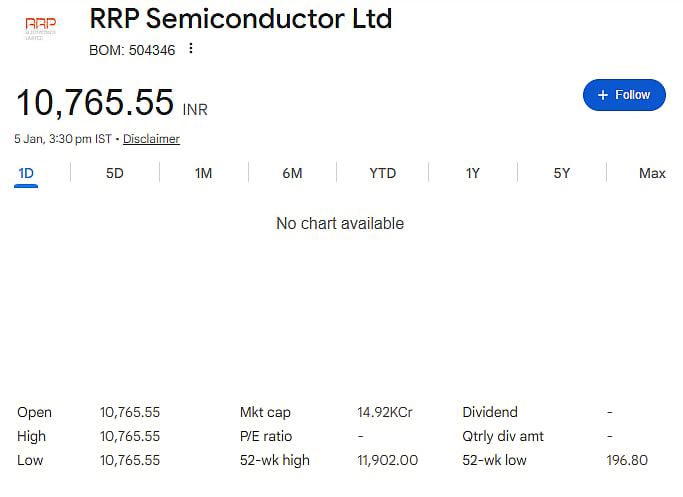
Task: Show the 1M chart range
Action: click(x=203, y=173)
